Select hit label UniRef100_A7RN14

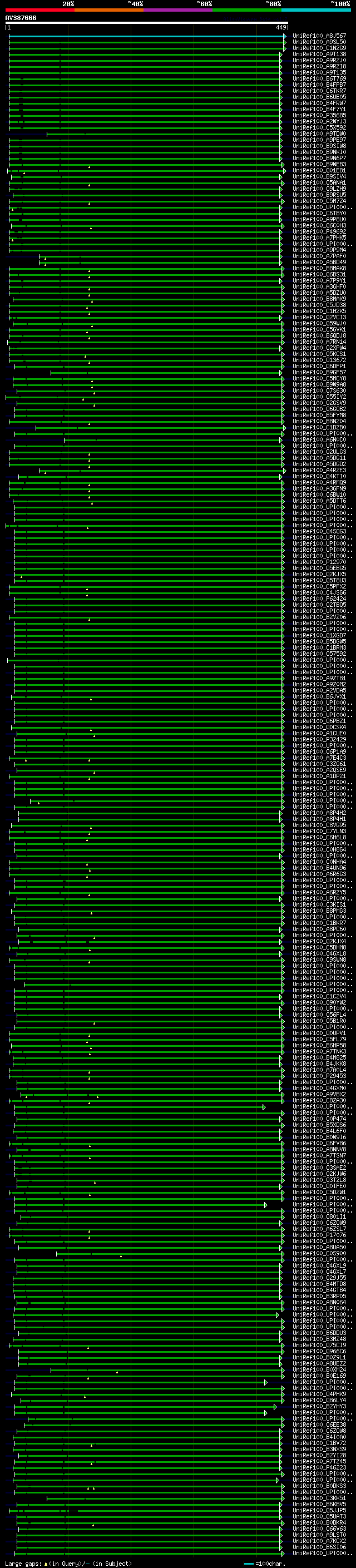(319, 342)
